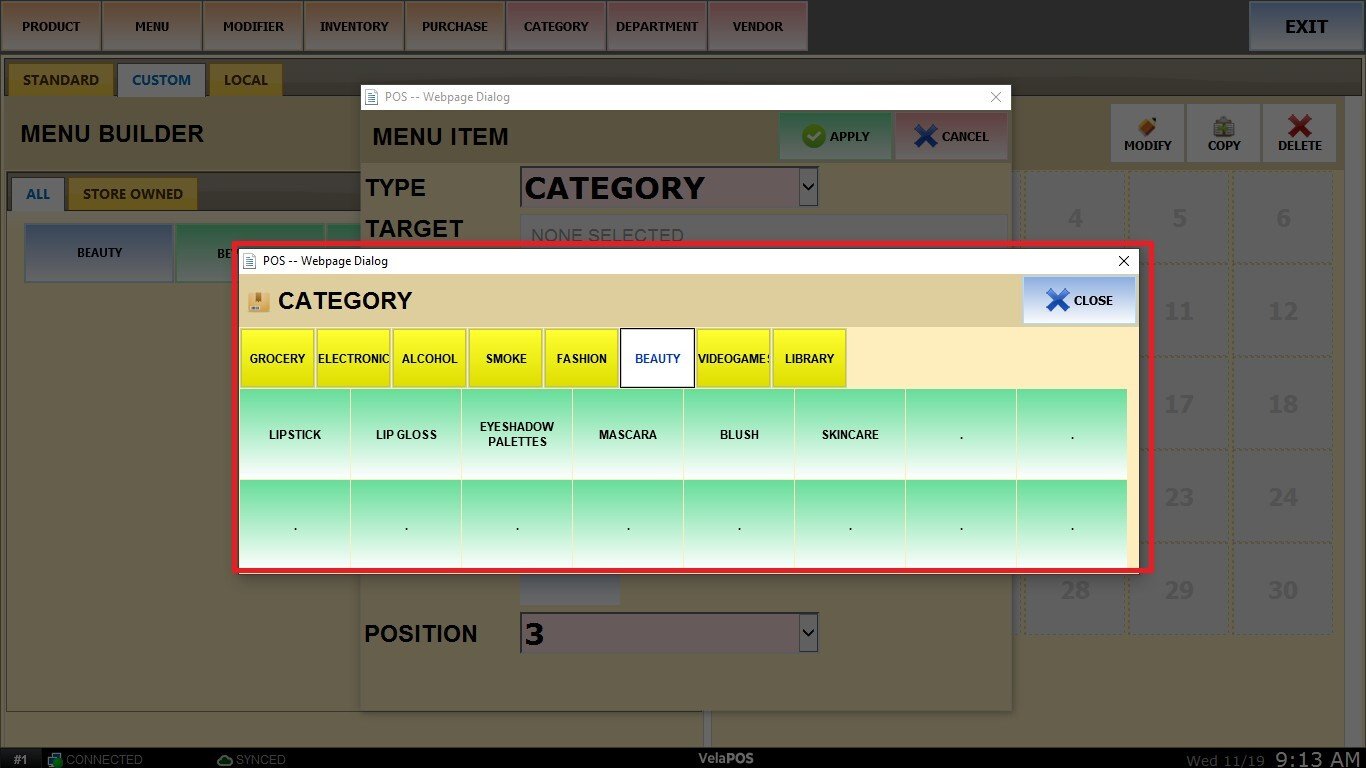Open the Alcohol category tab
Image resolution: width=1366 pixels, height=768 pixels.
[429, 358]
